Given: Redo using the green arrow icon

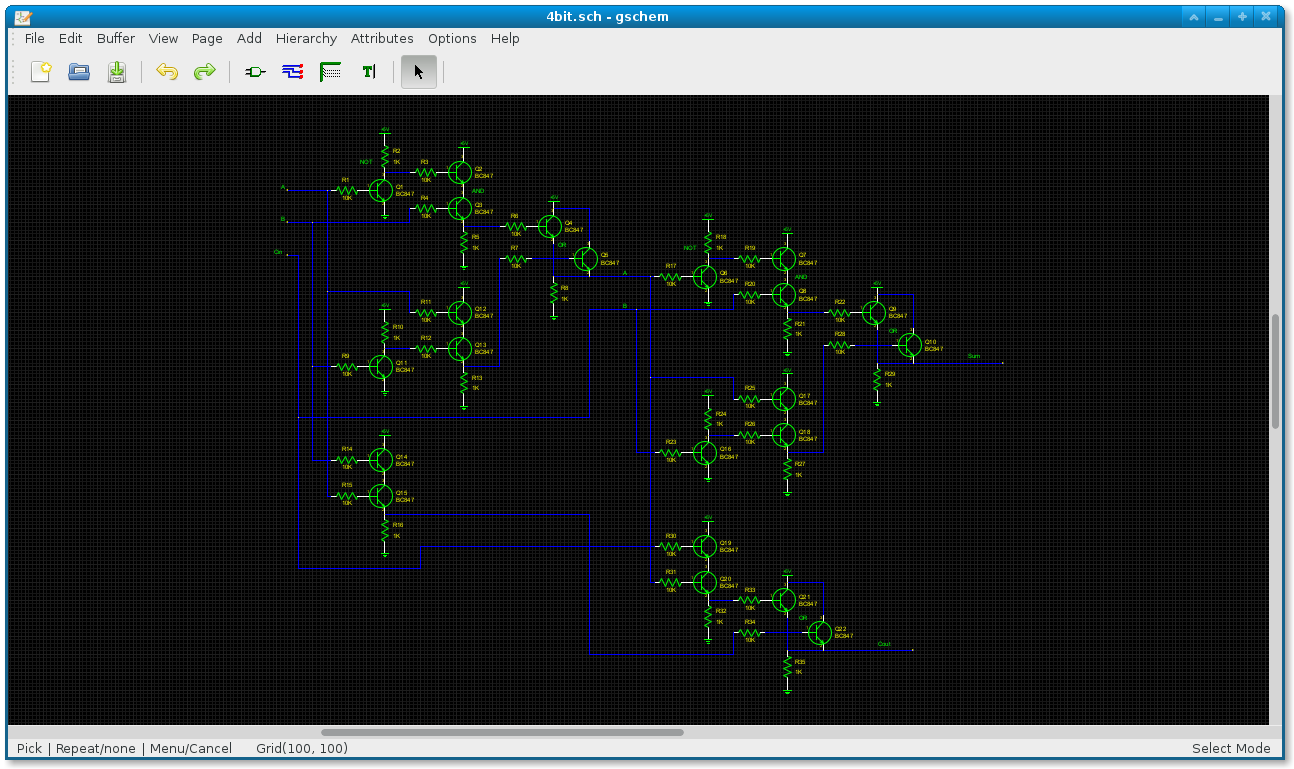Looking at the screenshot, I should click(x=205, y=72).
